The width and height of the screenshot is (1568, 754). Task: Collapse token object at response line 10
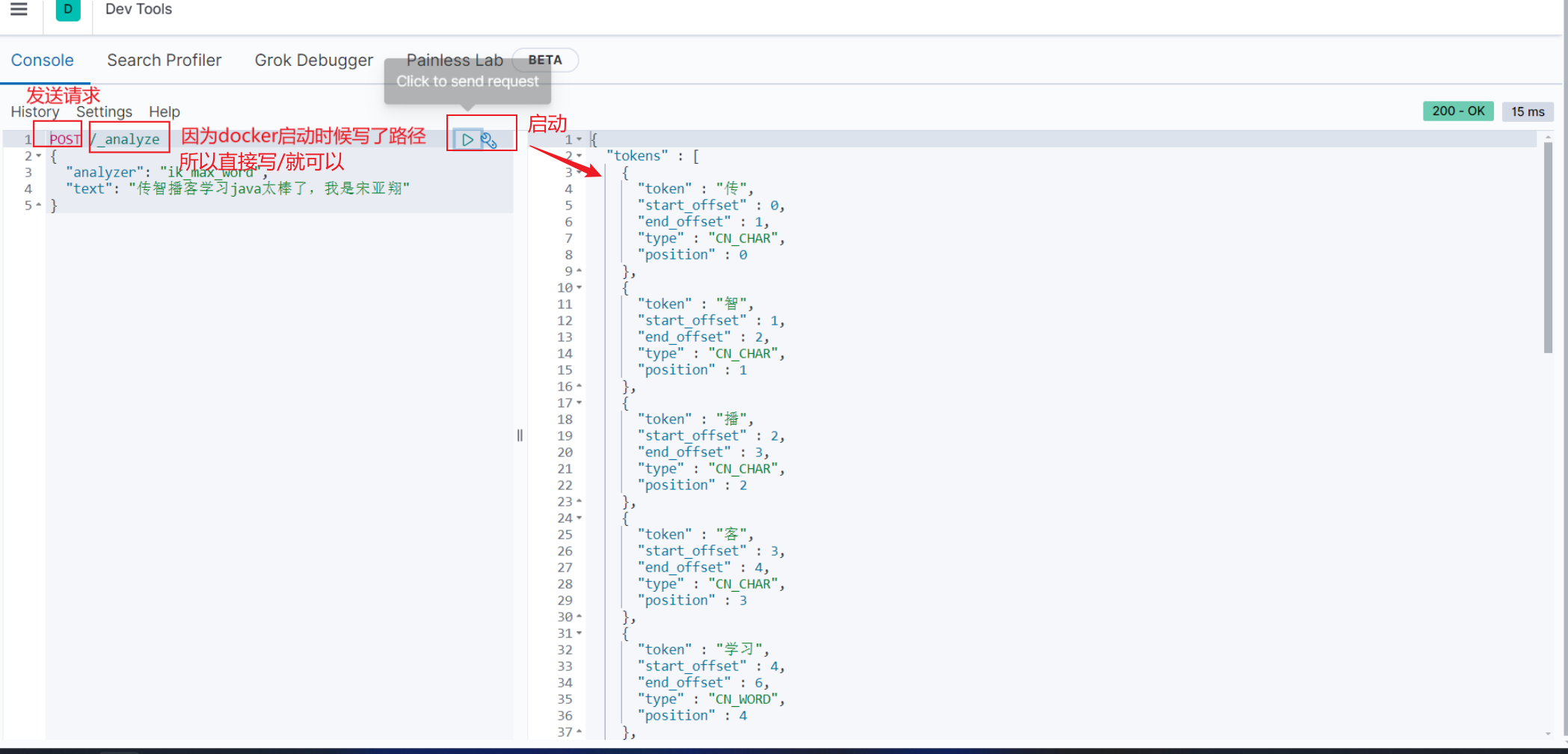coord(579,288)
